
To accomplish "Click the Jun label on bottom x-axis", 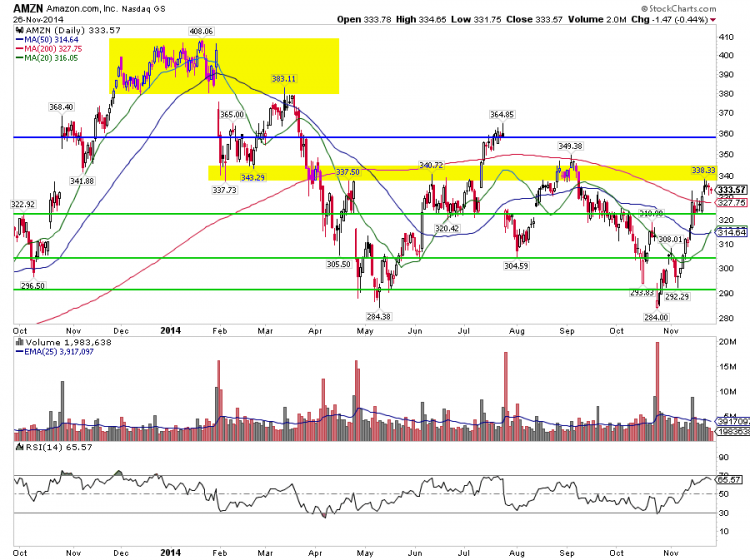I will click(x=415, y=553).
